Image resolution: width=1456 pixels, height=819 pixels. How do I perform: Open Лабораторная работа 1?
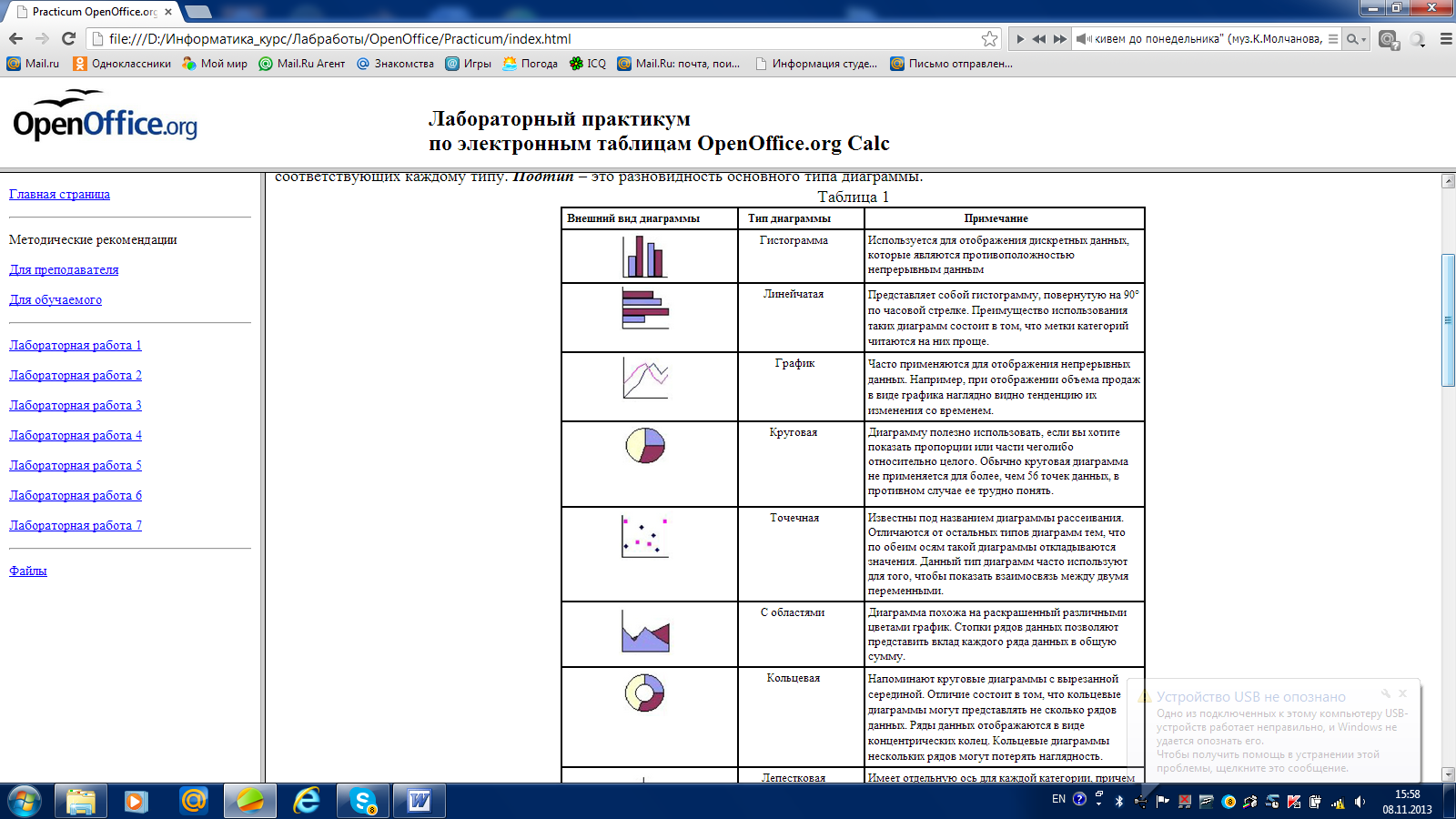76,345
